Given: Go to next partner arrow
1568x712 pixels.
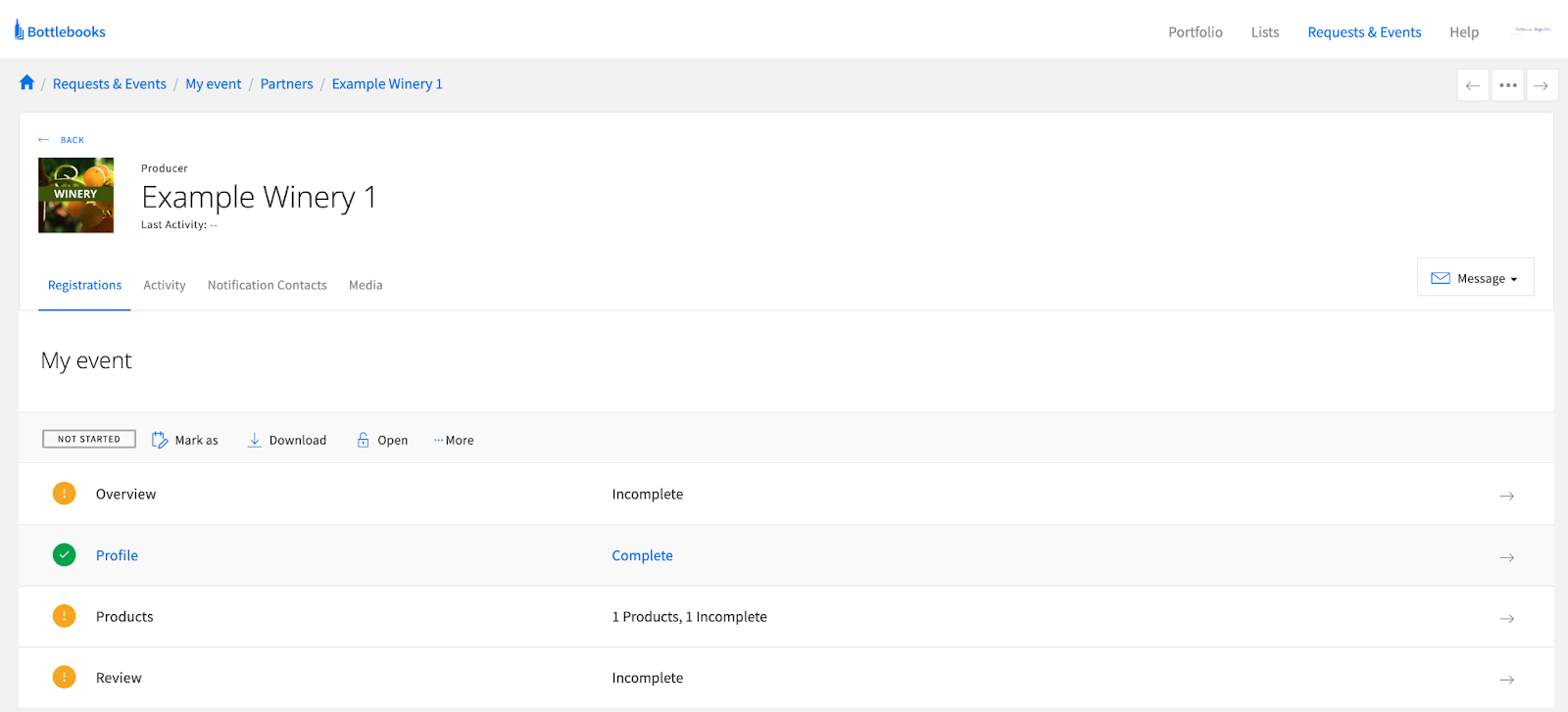Looking at the screenshot, I should 1542,85.
